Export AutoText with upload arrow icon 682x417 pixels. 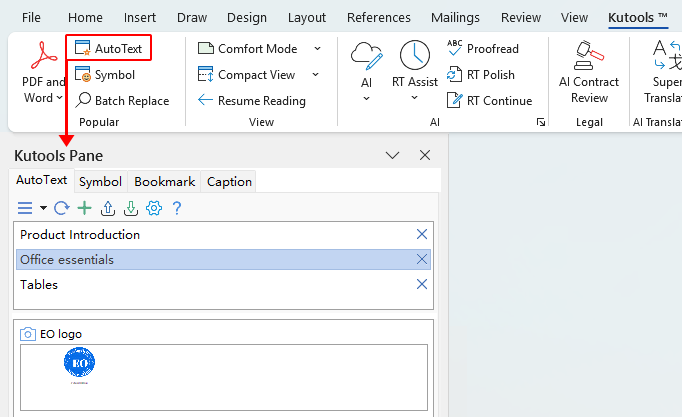(107, 208)
